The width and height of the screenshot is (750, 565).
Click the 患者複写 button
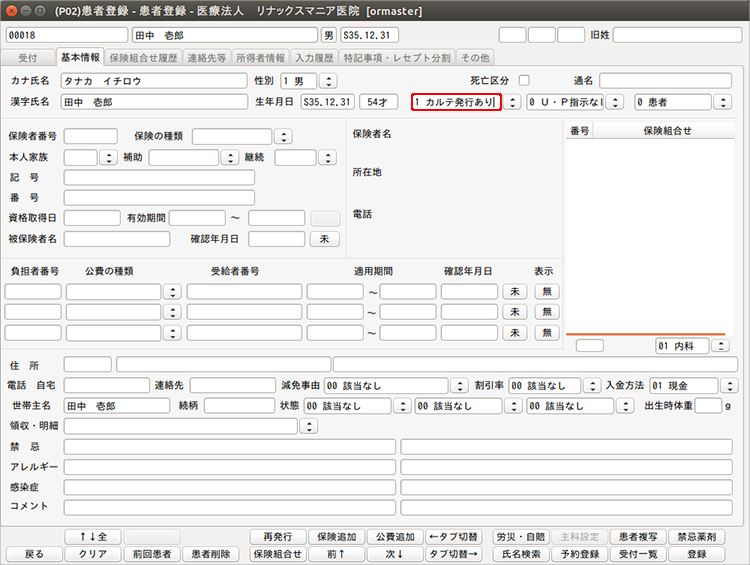[x=638, y=537]
